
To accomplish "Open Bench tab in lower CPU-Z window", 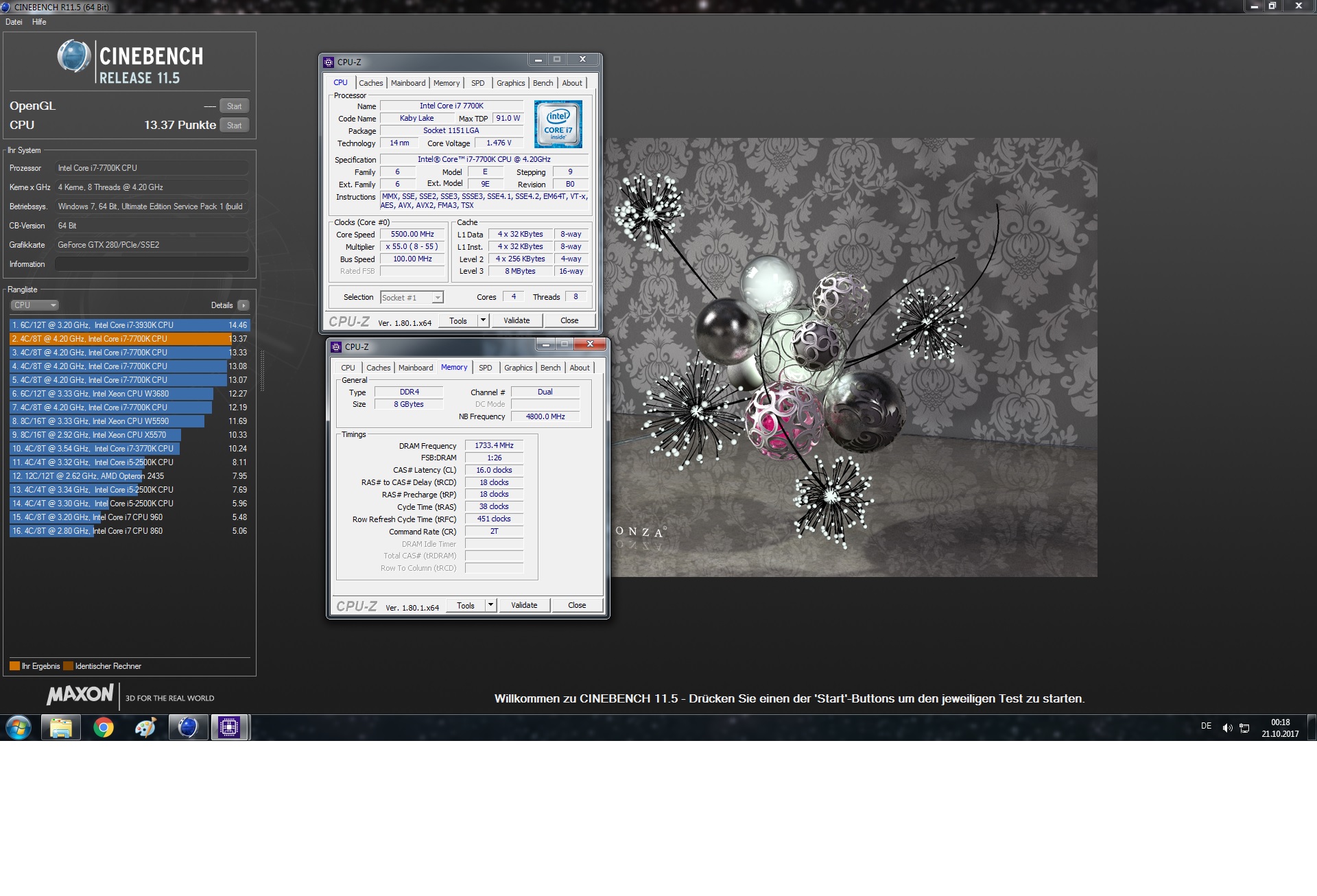I will (550, 368).
